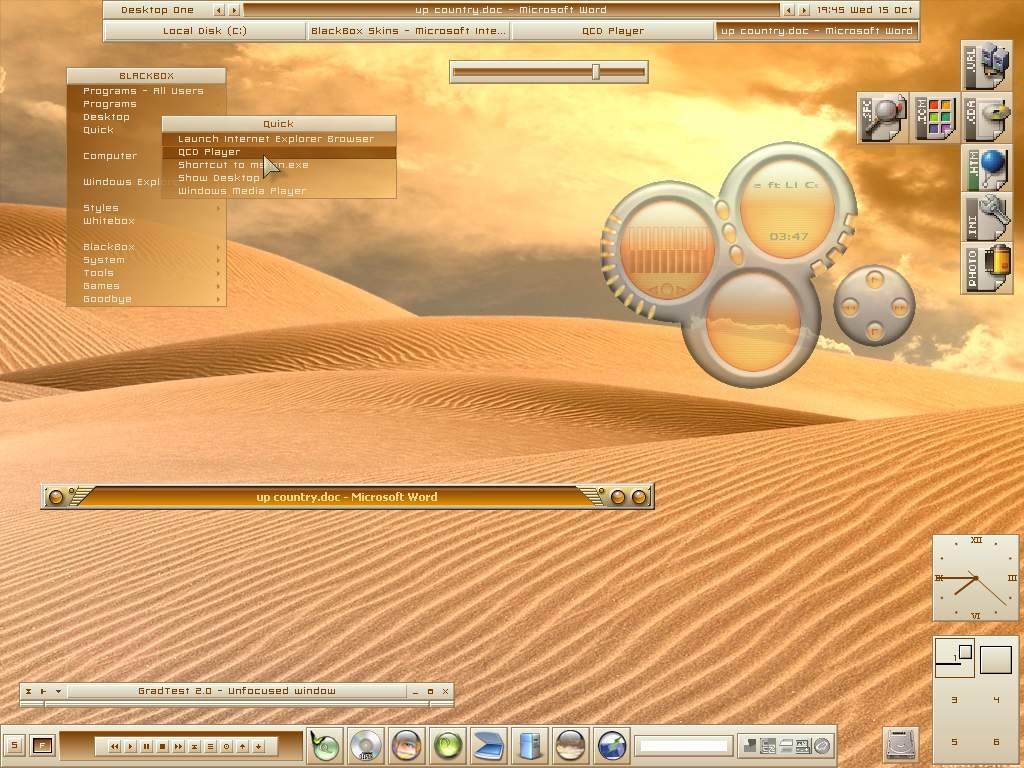Viewport: 1024px width, 768px height.
Task: Click the analog clock widget
Action: point(976,578)
